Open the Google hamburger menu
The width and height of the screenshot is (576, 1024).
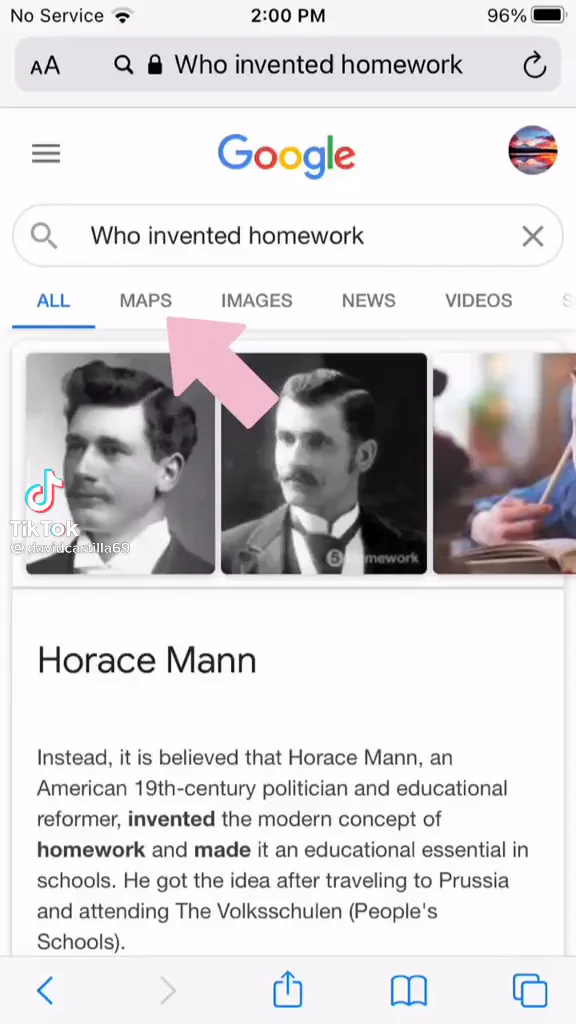pyautogui.click(x=46, y=154)
